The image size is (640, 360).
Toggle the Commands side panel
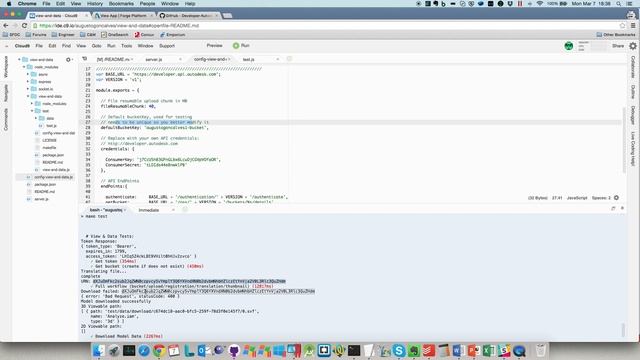[x=6, y=119]
